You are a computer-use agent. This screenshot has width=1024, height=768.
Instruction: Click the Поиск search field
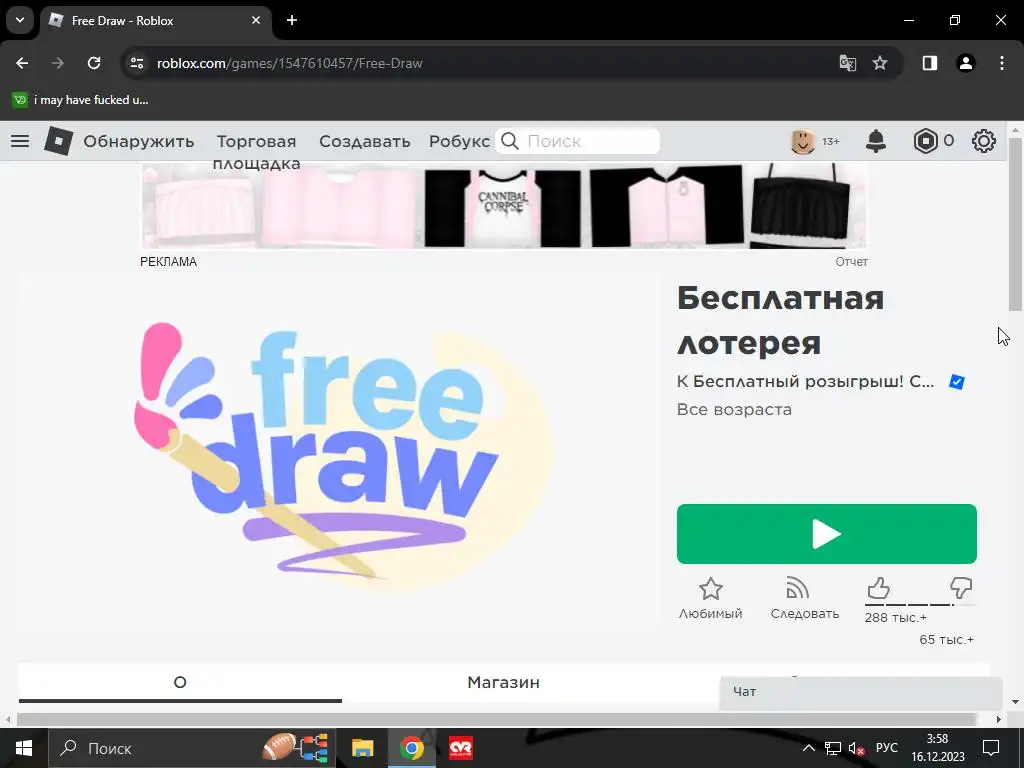[x=577, y=141]
